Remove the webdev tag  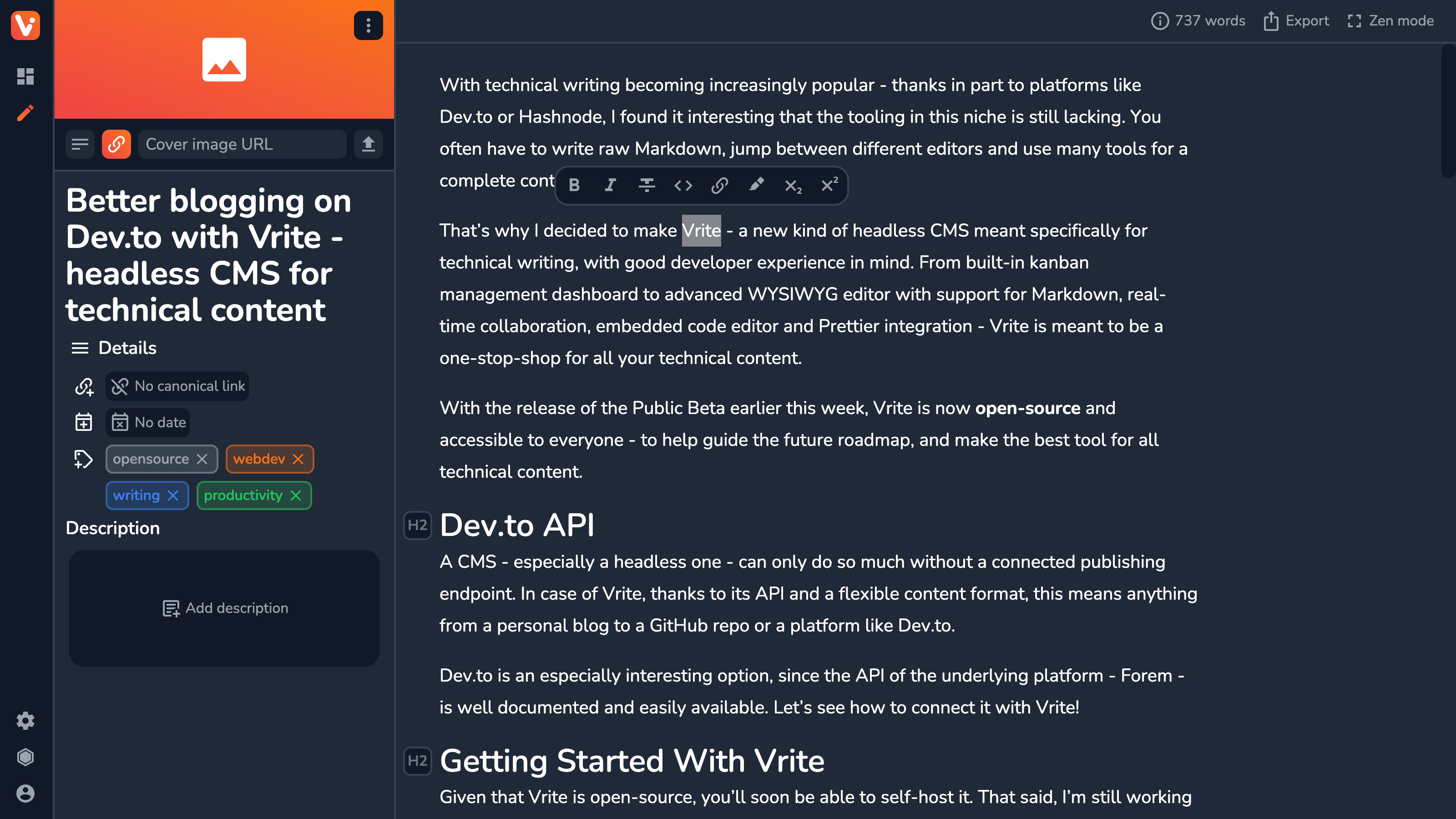pos(299,459)
